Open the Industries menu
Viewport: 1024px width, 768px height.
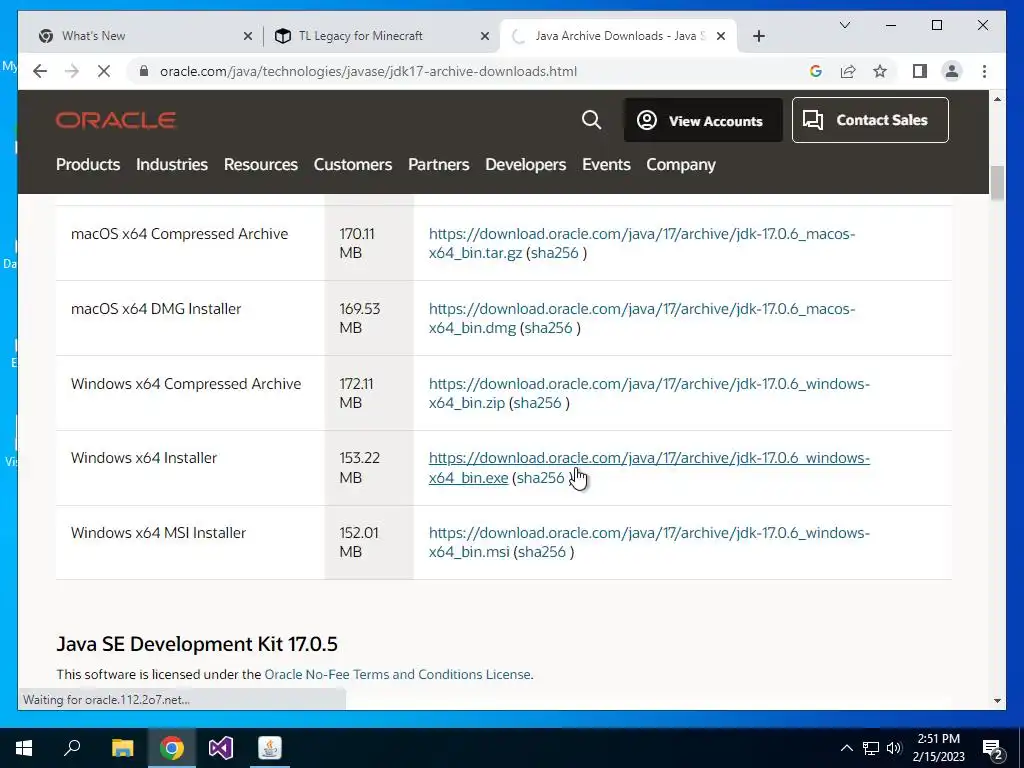[x=172, y=165]
